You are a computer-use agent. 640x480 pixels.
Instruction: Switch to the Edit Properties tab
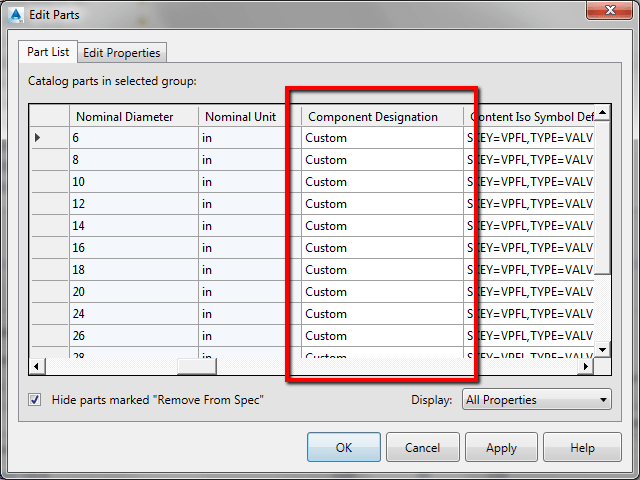(x=122, y=52)
